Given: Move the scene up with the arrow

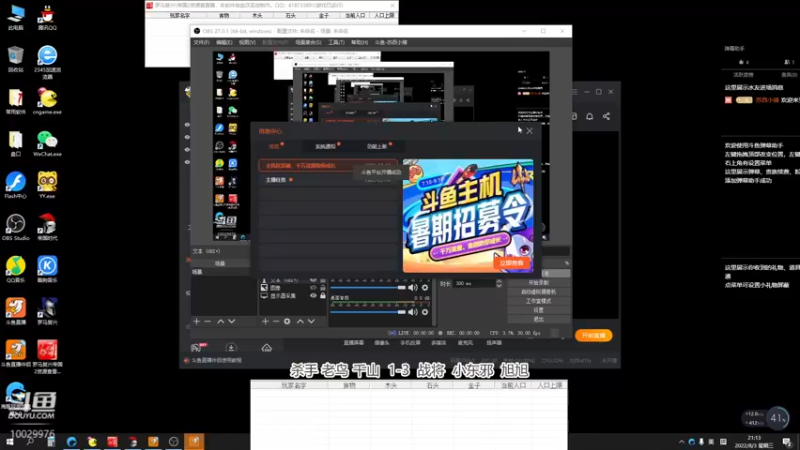Looking at the screenshot, I should 220,321.
